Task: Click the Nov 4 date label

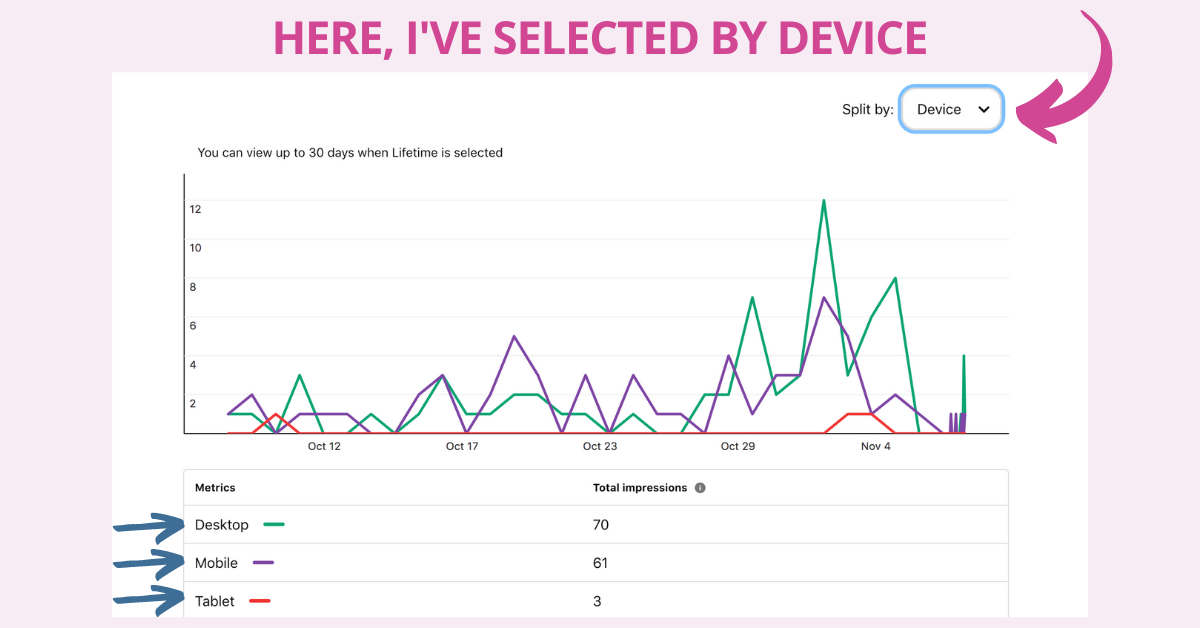Action: 875,446
